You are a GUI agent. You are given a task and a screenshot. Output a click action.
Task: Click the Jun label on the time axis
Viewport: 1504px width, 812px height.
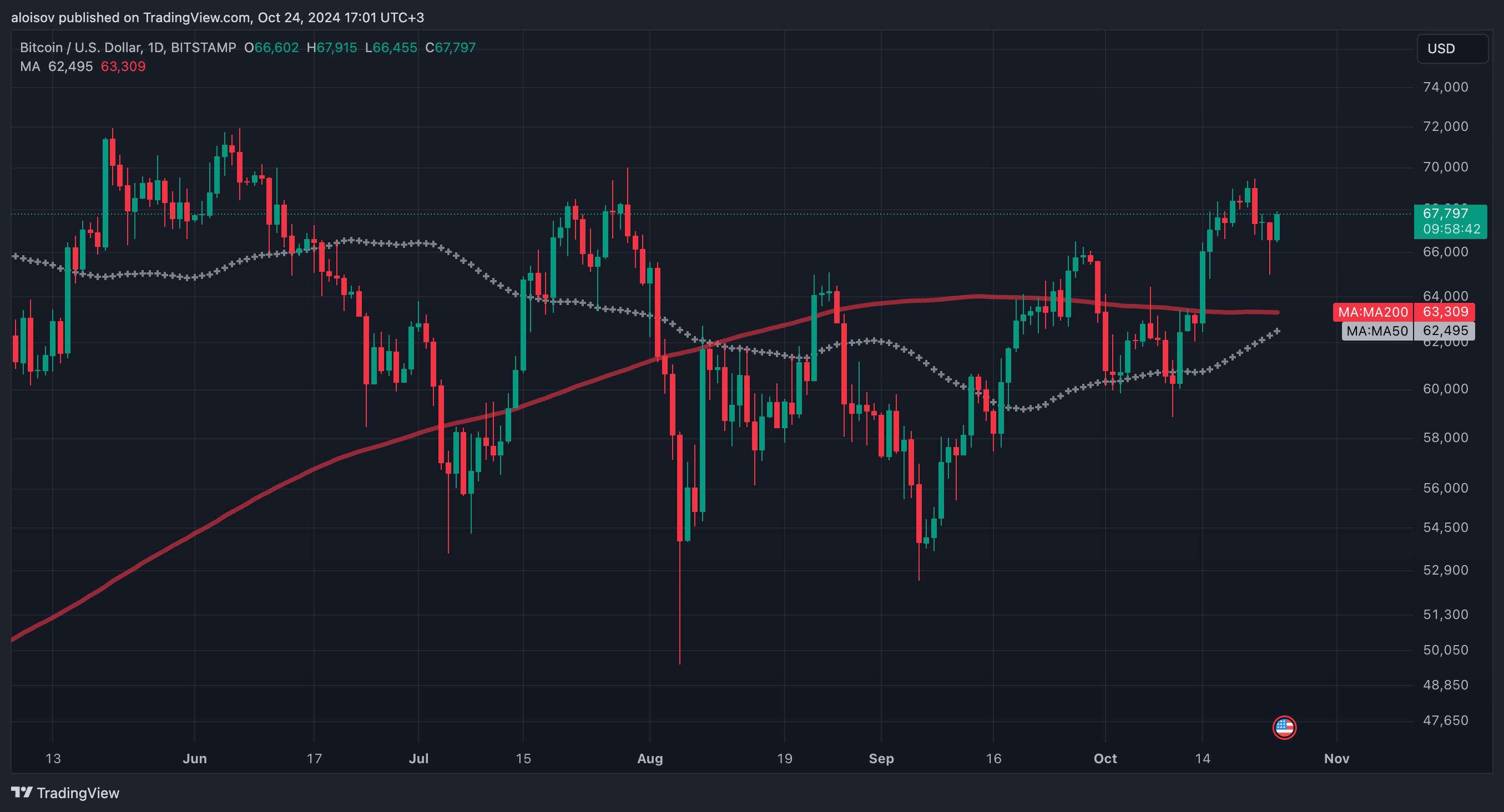[x=195, y=758]
